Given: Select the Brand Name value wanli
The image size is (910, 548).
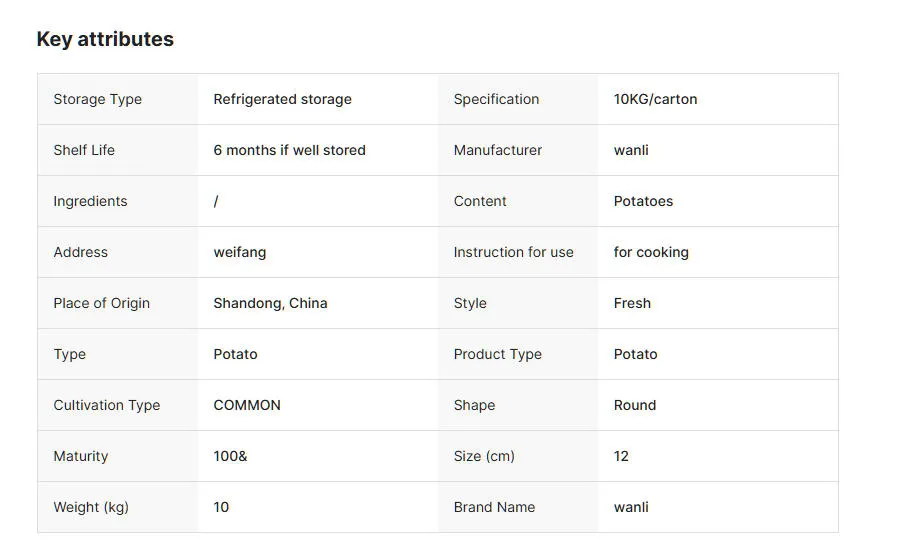Looking at the screenshot, I should click(631, 507).
